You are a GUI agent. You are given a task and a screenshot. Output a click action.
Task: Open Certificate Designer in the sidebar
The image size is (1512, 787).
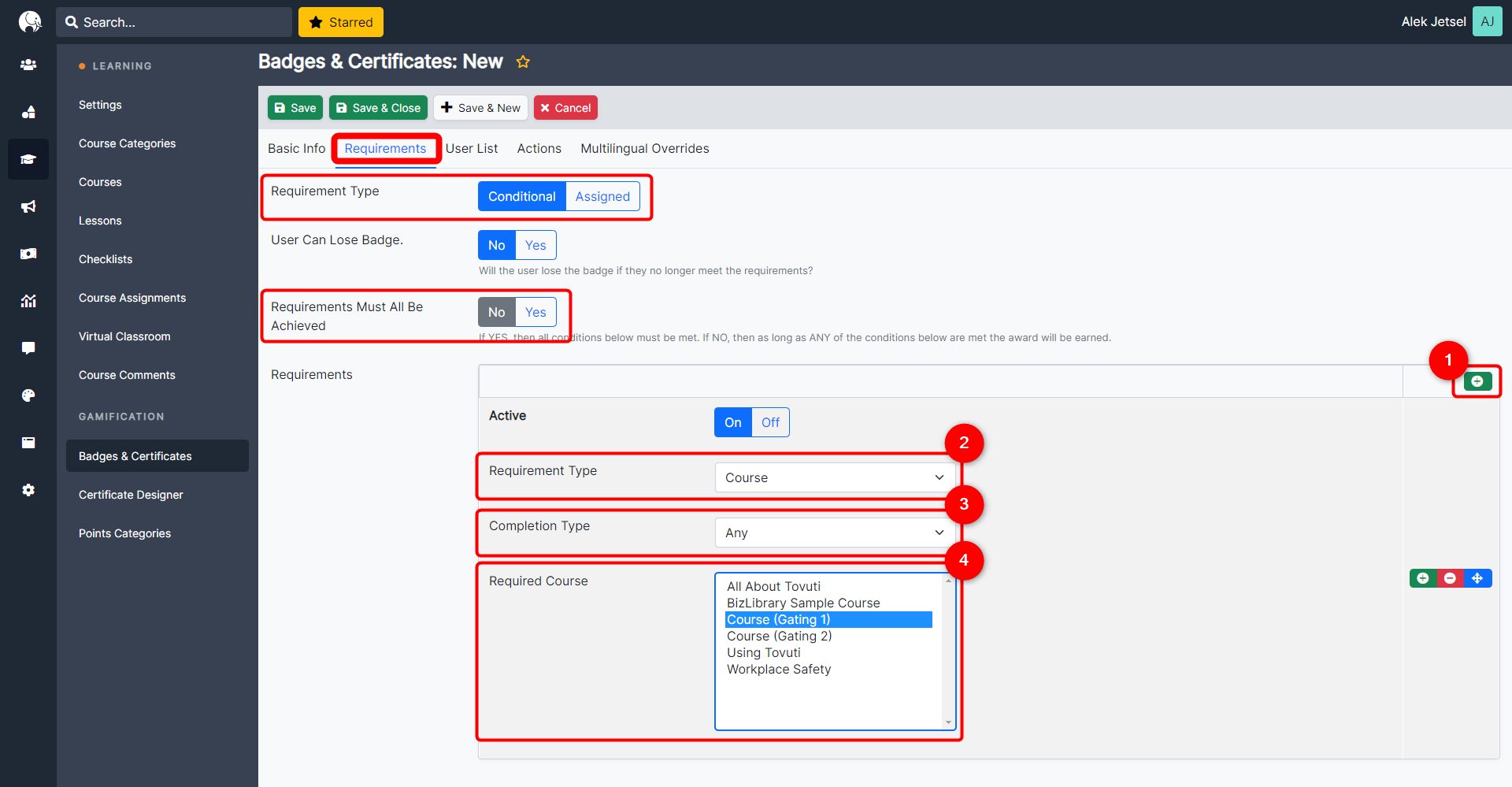click(131, 495)
